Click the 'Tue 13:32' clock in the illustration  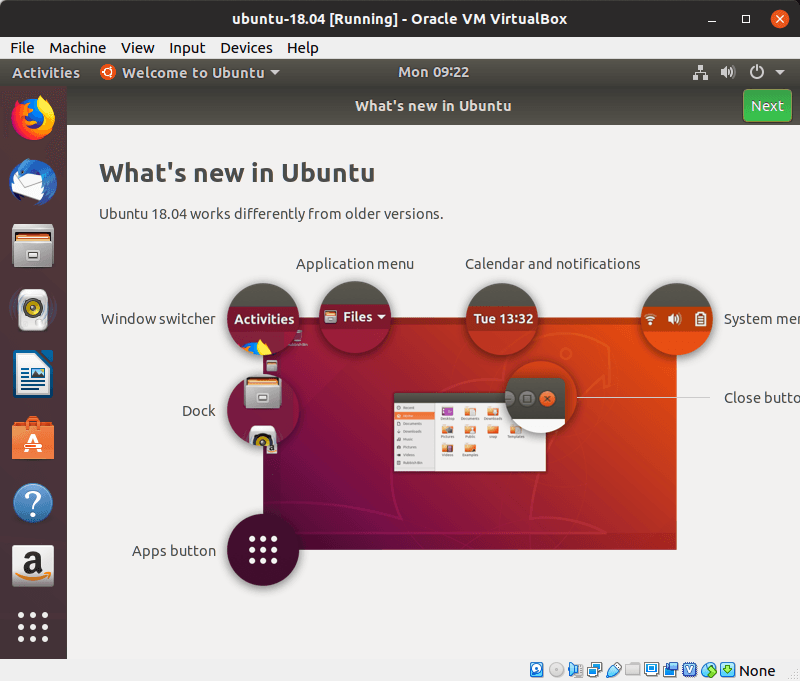[503, 319]
